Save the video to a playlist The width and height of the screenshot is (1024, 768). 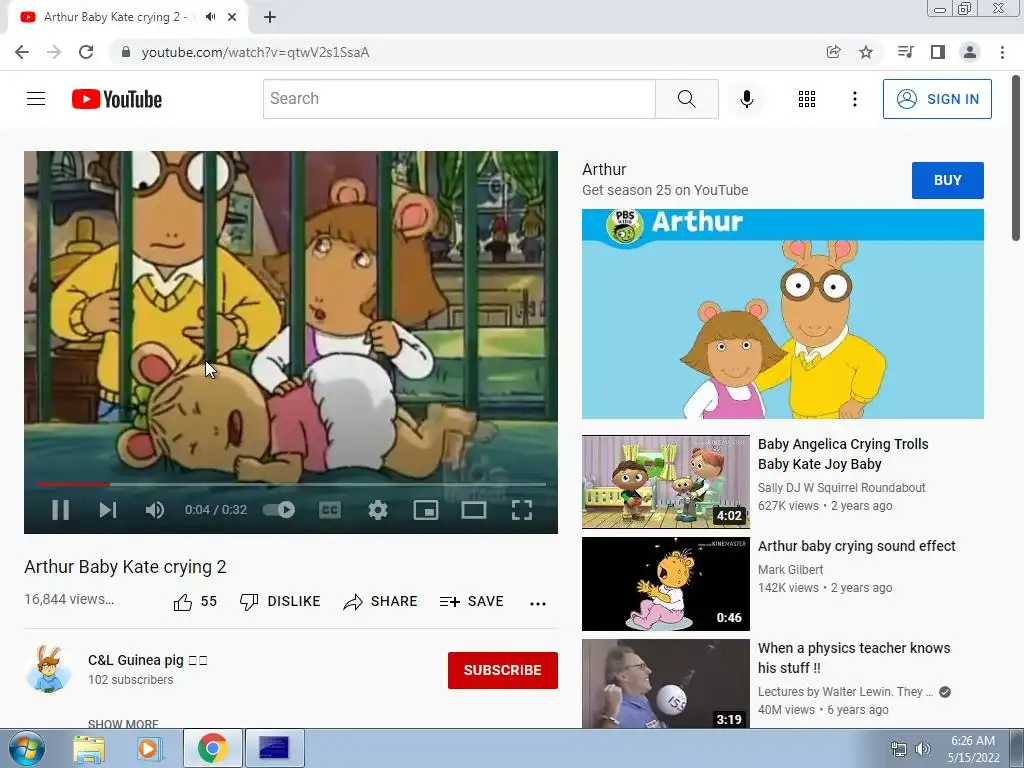[471, 601]
